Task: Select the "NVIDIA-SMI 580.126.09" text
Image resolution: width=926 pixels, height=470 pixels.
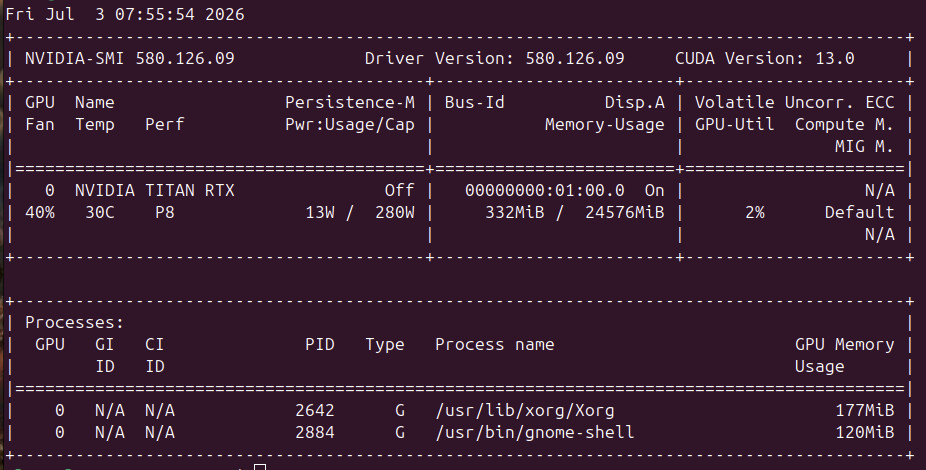Action: pos(129,58)
